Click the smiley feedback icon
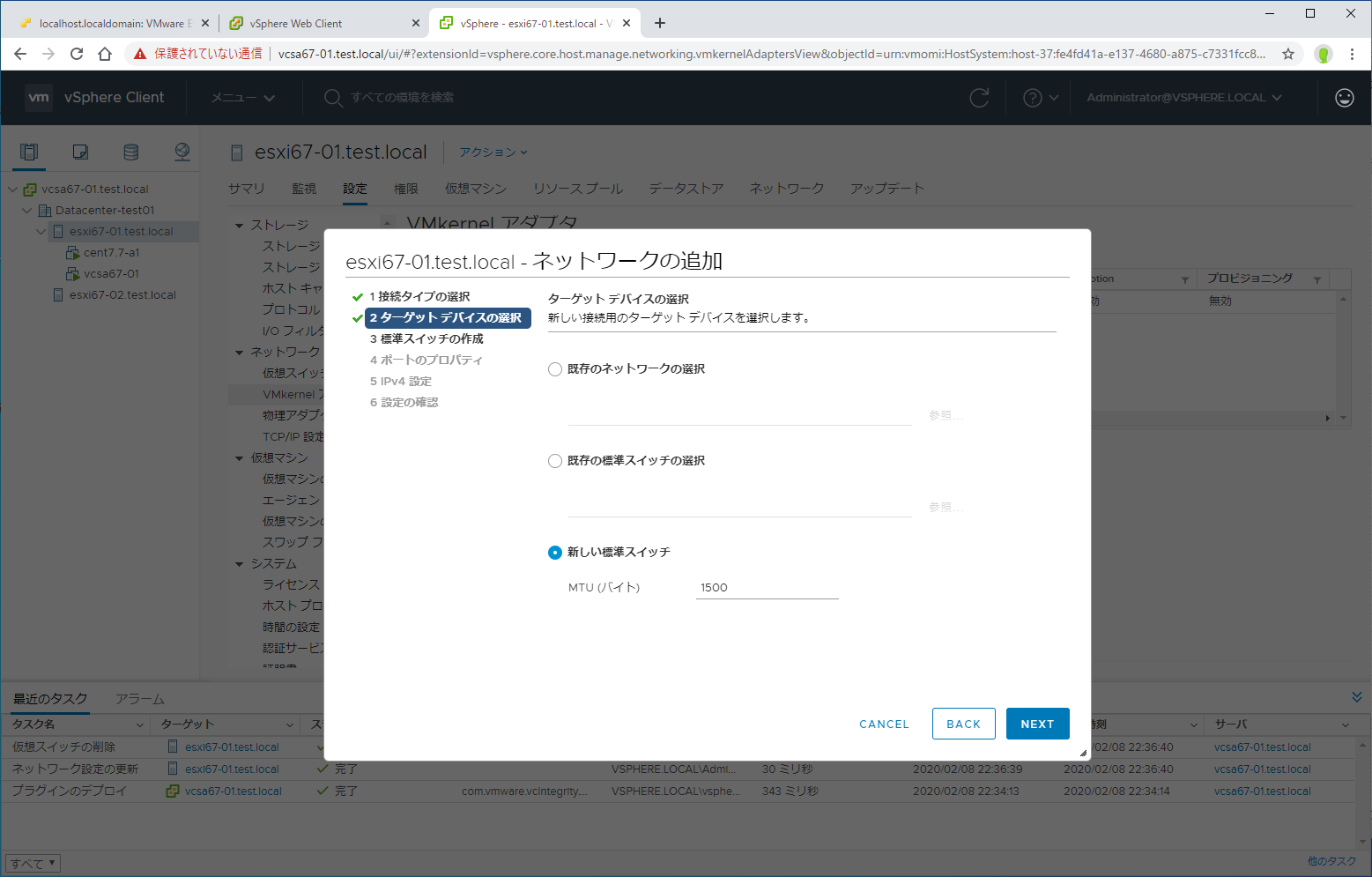This screenshot has width=1372, height=877. click(x=1345, y=98)
